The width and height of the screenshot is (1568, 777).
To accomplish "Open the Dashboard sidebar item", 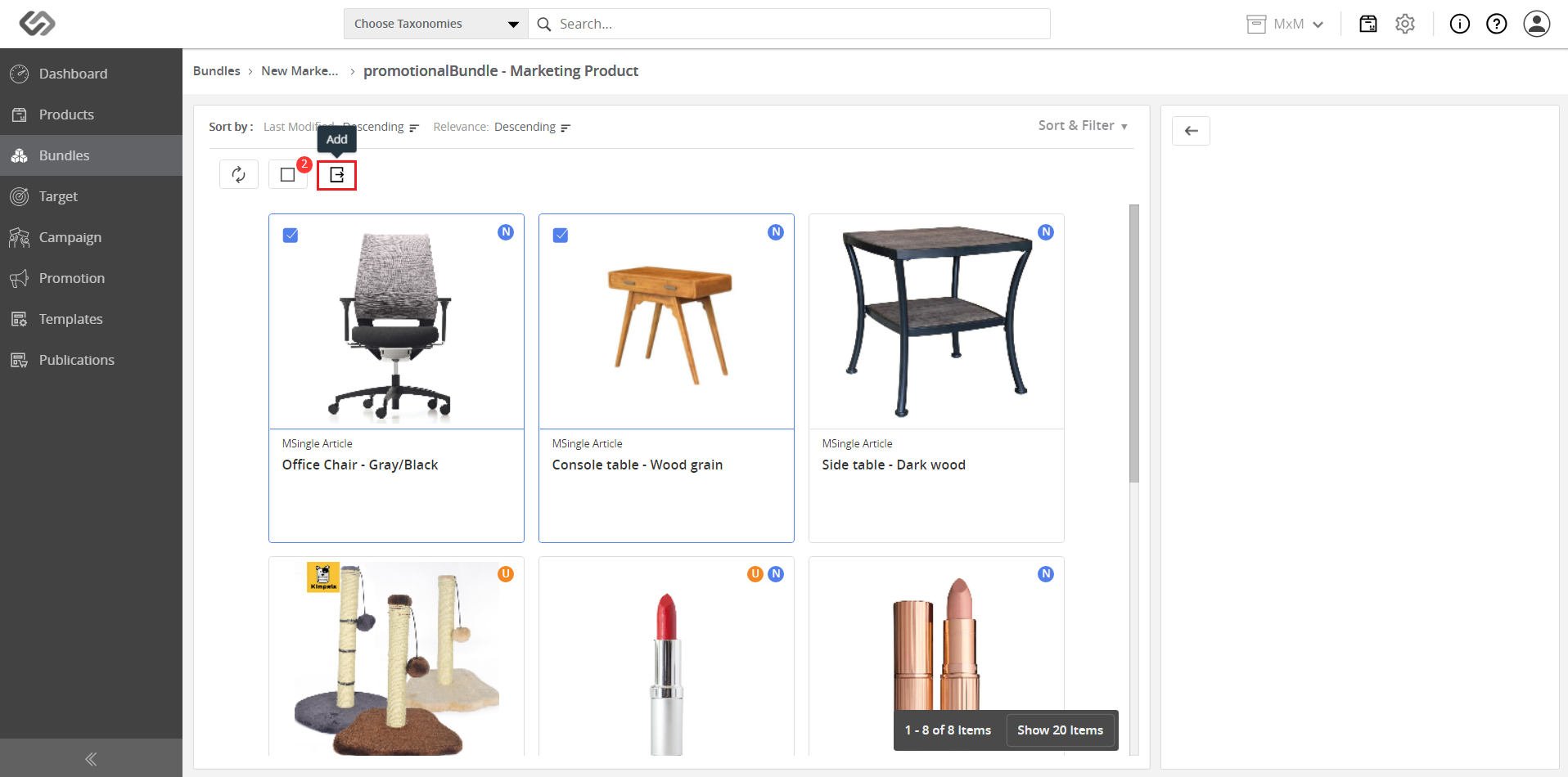I will (x=91, y=74).
